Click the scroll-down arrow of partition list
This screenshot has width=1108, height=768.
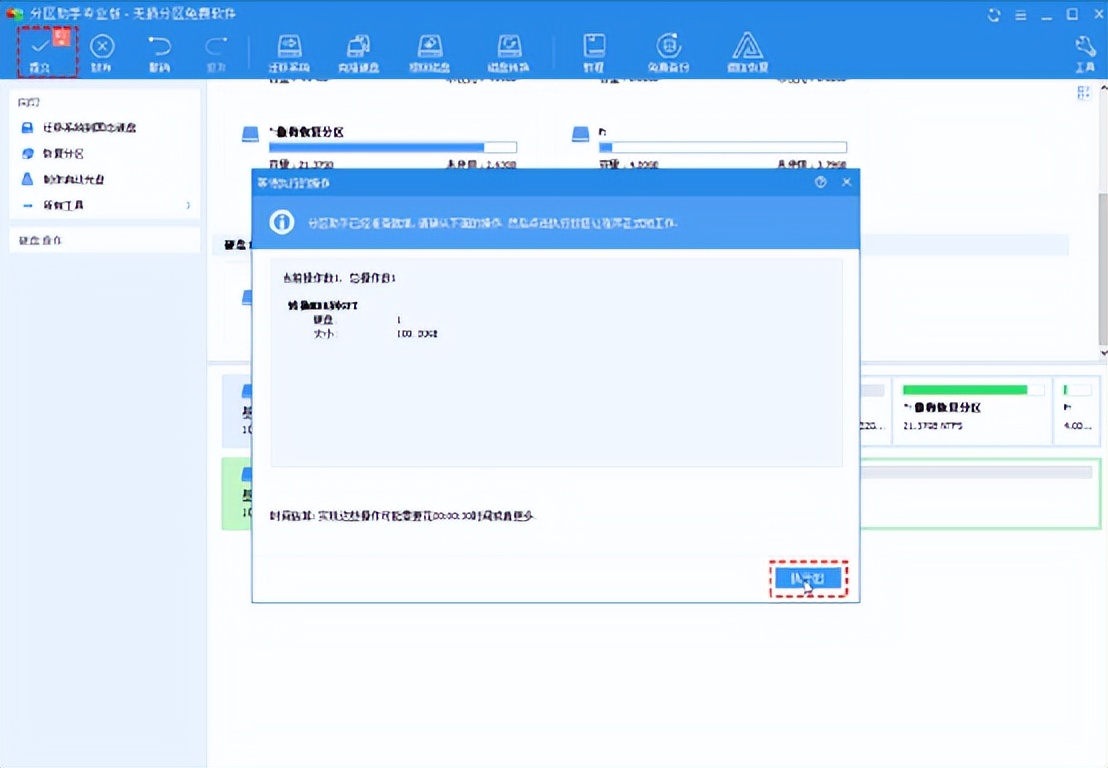(1103, 353)
